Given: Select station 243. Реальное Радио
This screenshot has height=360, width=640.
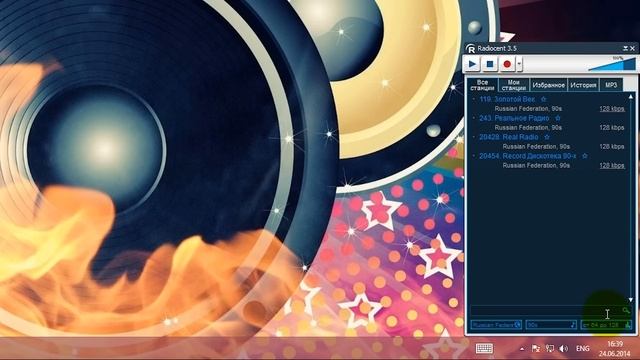Looking at the screenshot, I should [514, 118].
